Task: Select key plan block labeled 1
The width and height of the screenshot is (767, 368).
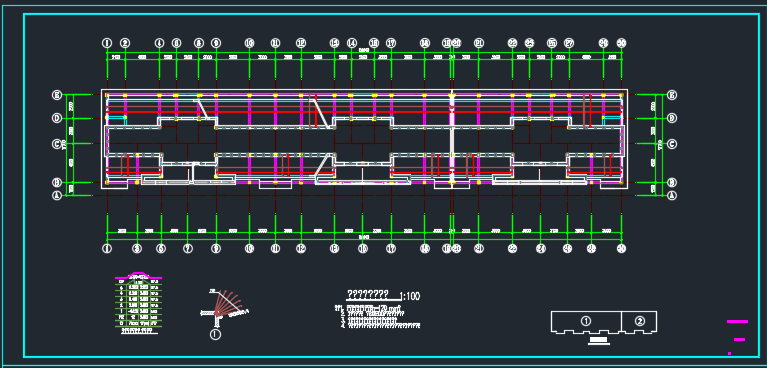Action: 586,322
